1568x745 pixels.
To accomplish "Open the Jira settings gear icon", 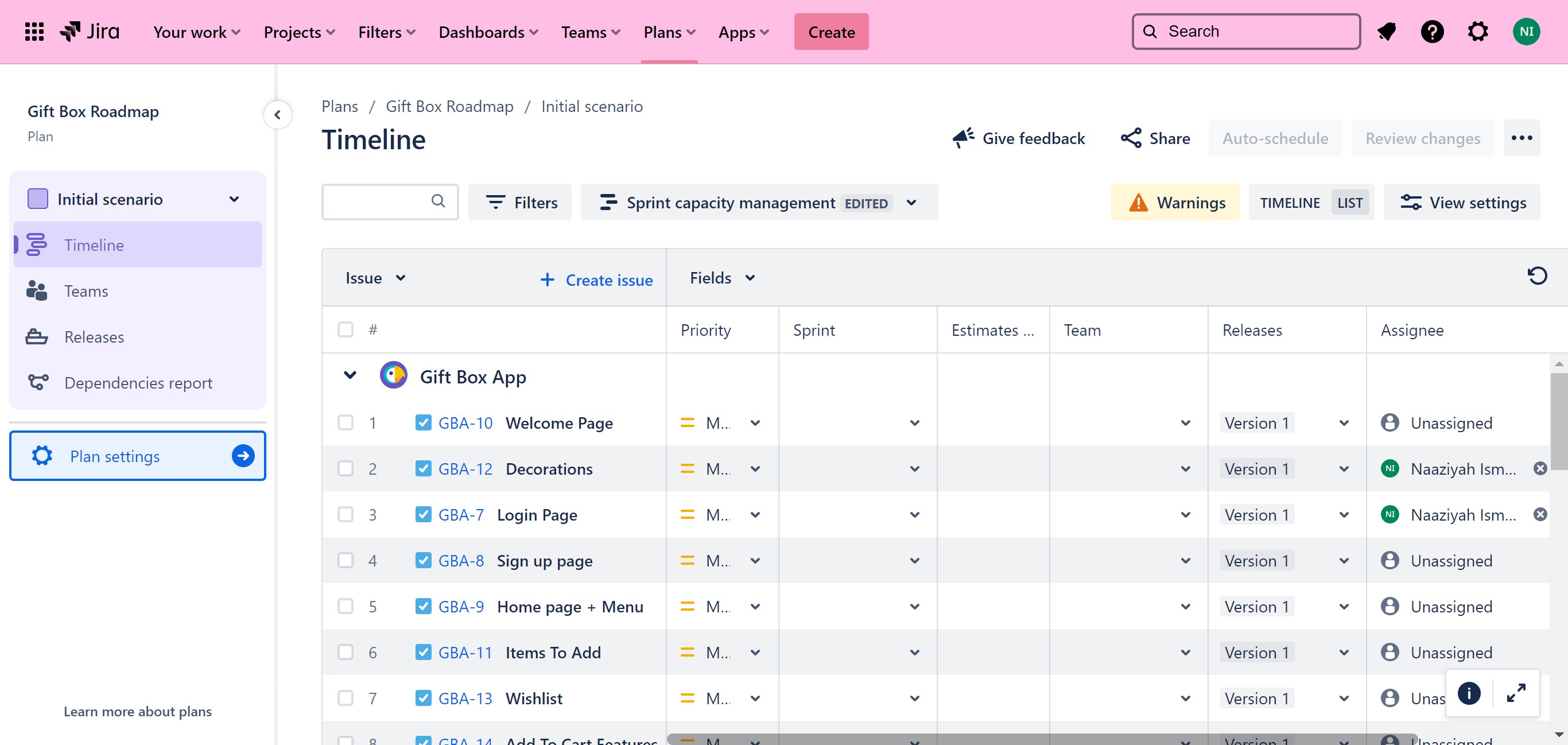I will (x=1477, y=32).
